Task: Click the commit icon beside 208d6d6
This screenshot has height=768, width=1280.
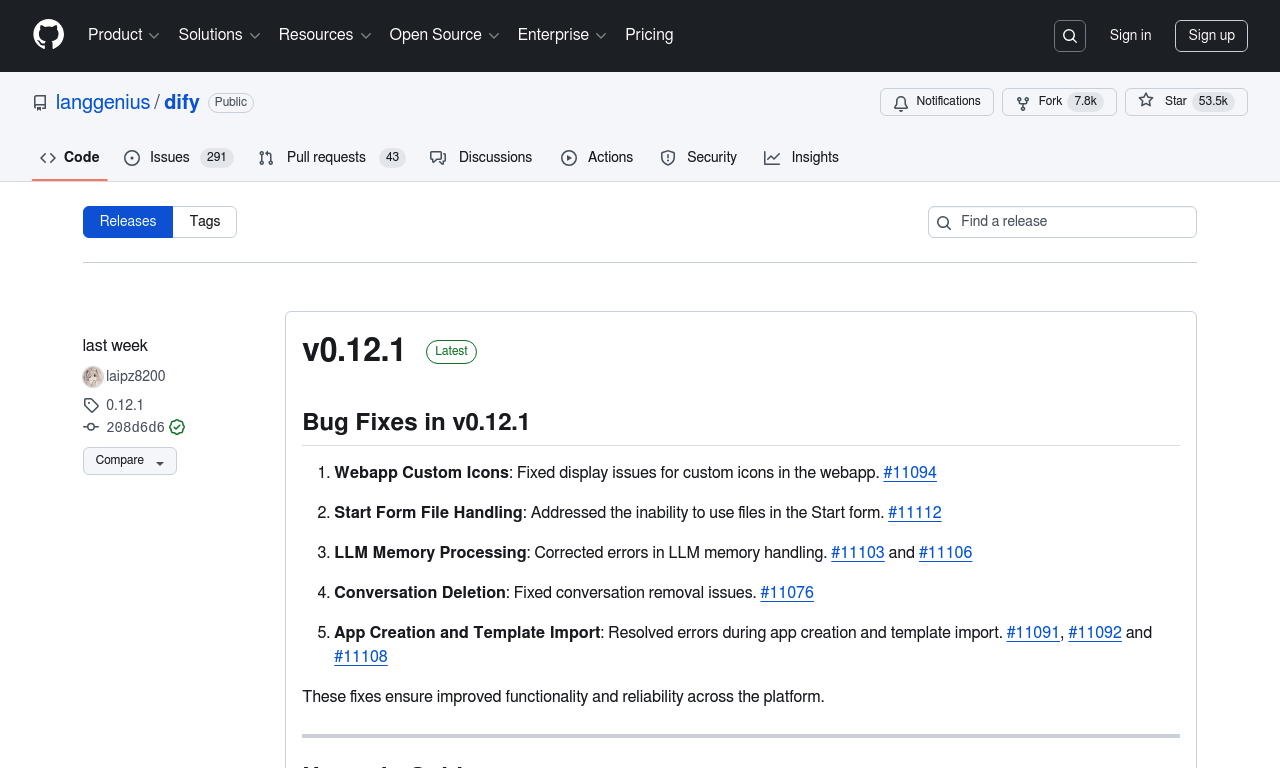Action: coord(91,427)
